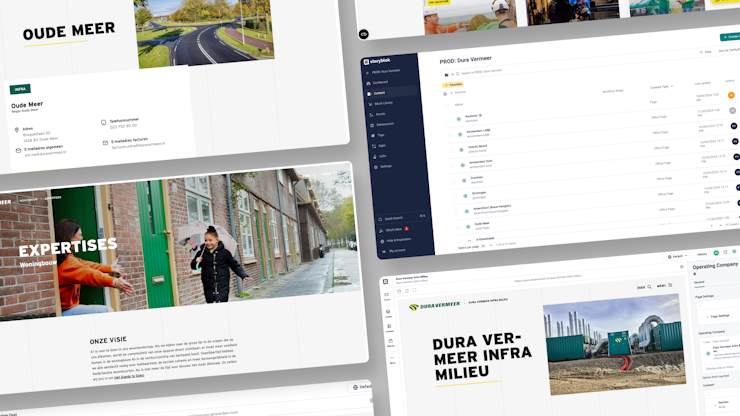Click the fullscreen icon in the editor preview toolbar
This screenshot has height=416, width=740.
[x=414, y=290]
